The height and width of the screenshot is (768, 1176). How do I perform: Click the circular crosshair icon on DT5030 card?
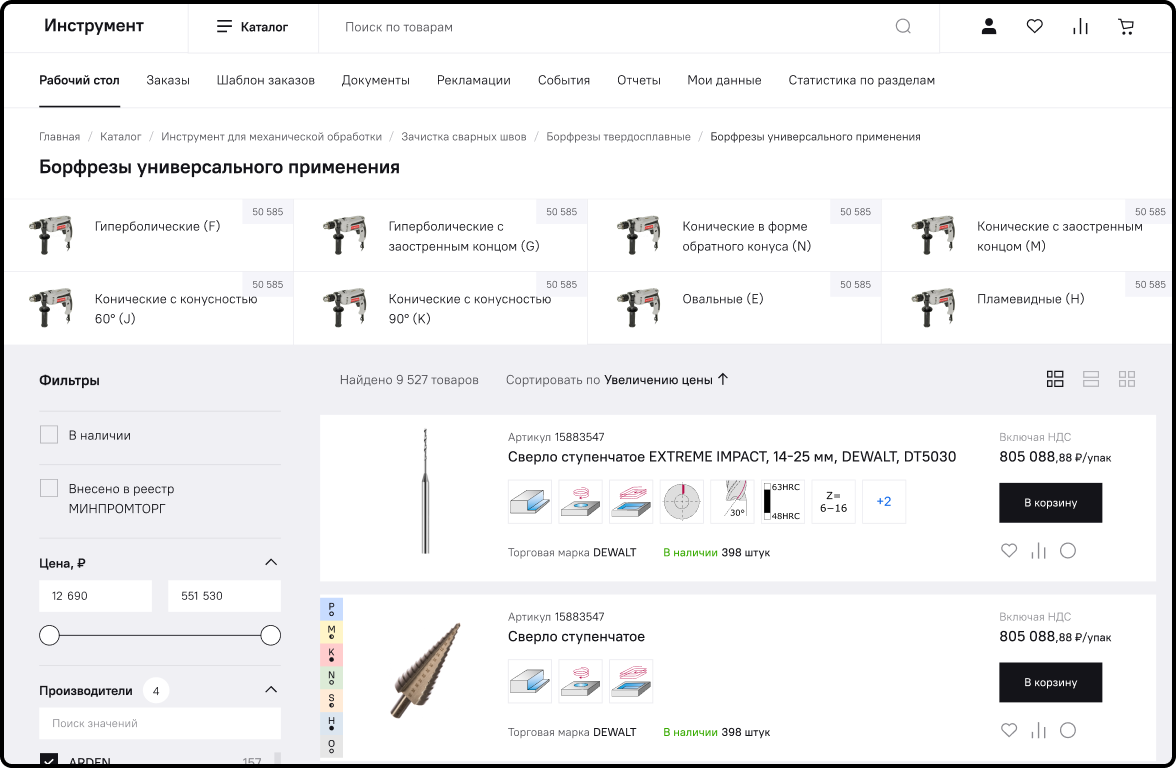click(682, 502)
